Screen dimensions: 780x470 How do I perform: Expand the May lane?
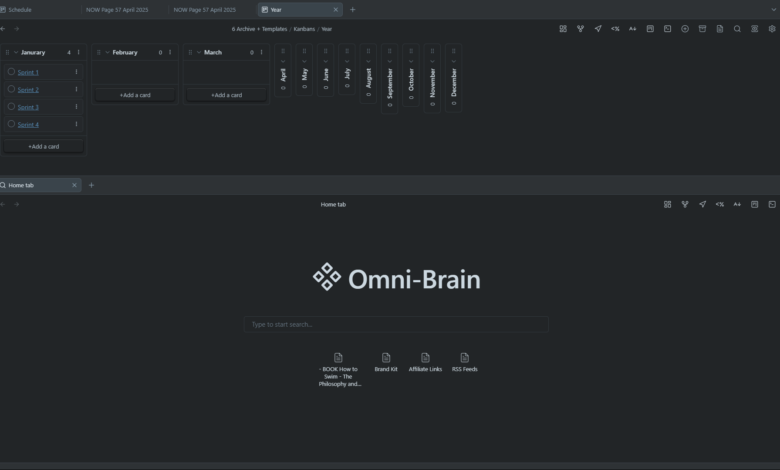click(304, 62)
